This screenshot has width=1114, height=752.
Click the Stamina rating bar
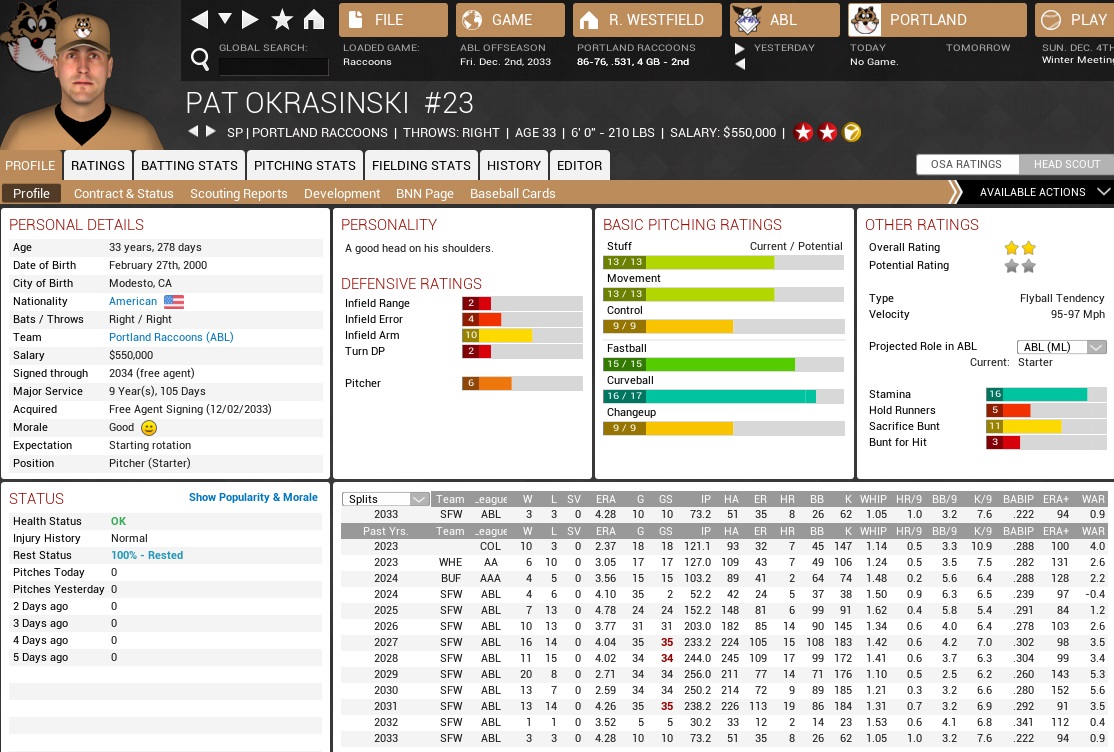click(x=1045, y=395)
